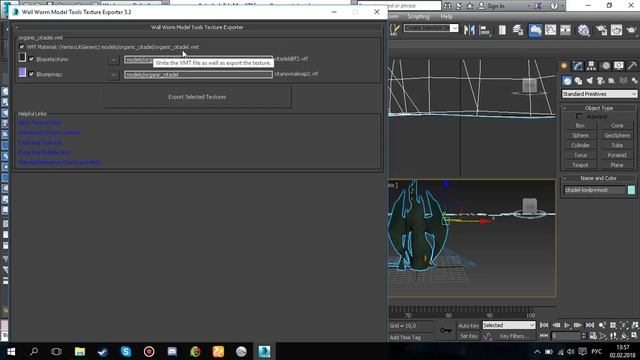Click the Sphere primitive button
The image size is (640, 360).
(580, 136)
